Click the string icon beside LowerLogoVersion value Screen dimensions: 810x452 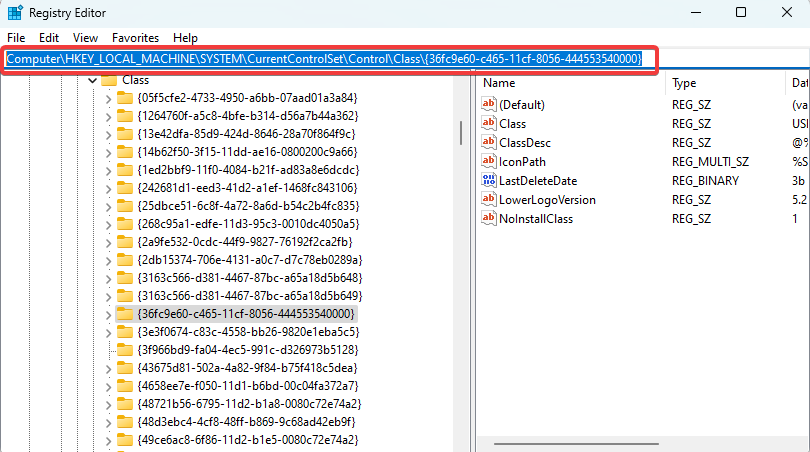click(x=488, y=199)
